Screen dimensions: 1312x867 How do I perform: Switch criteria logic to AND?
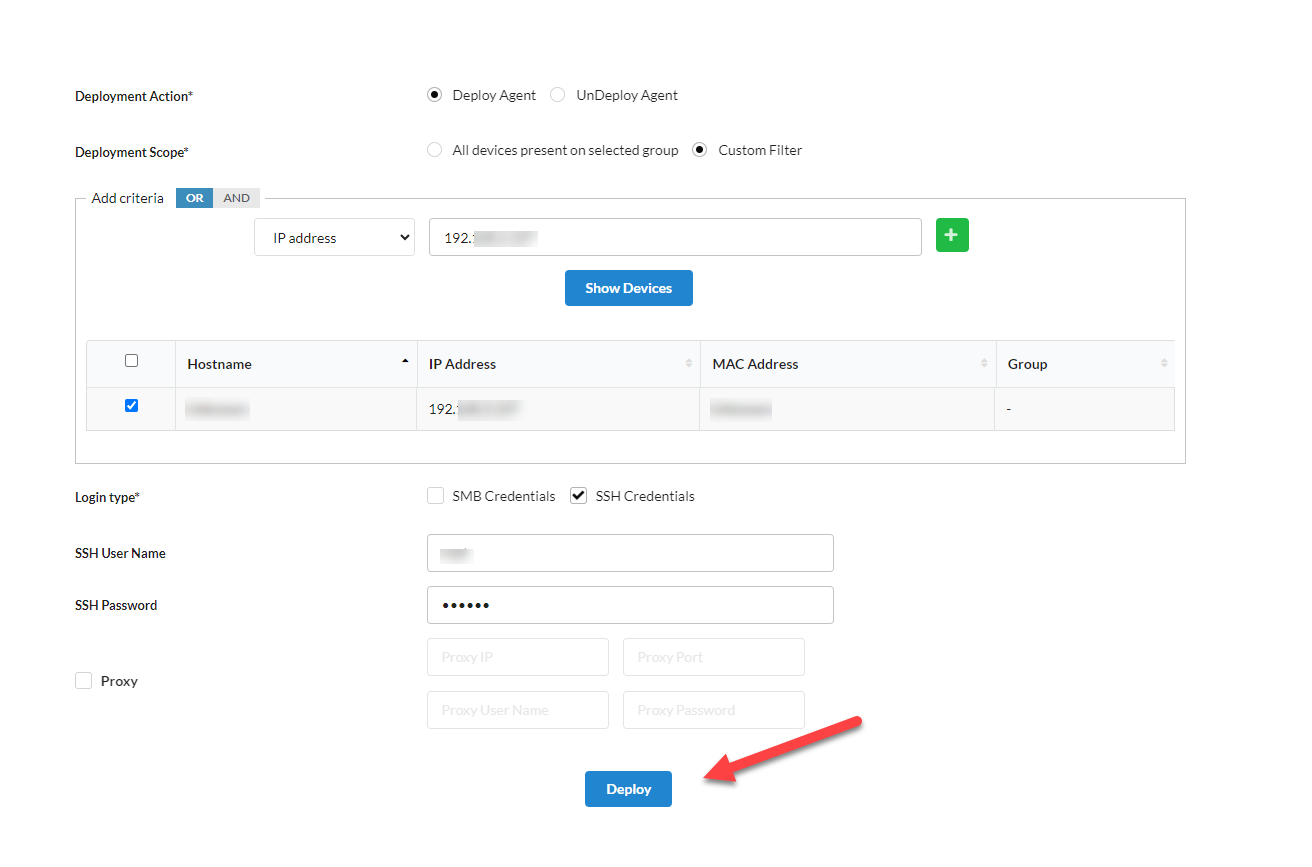click(237, 197)
